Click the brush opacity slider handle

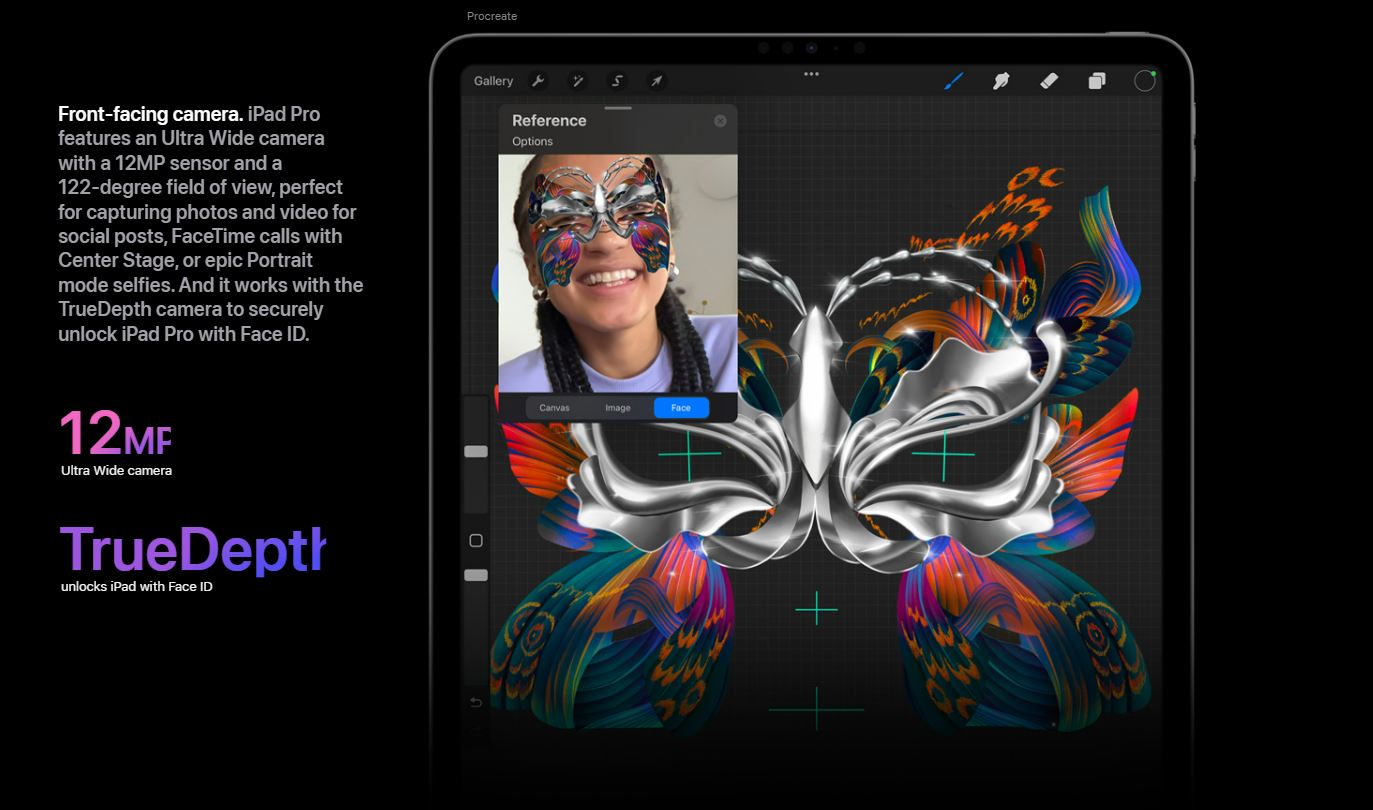[476, 575]
